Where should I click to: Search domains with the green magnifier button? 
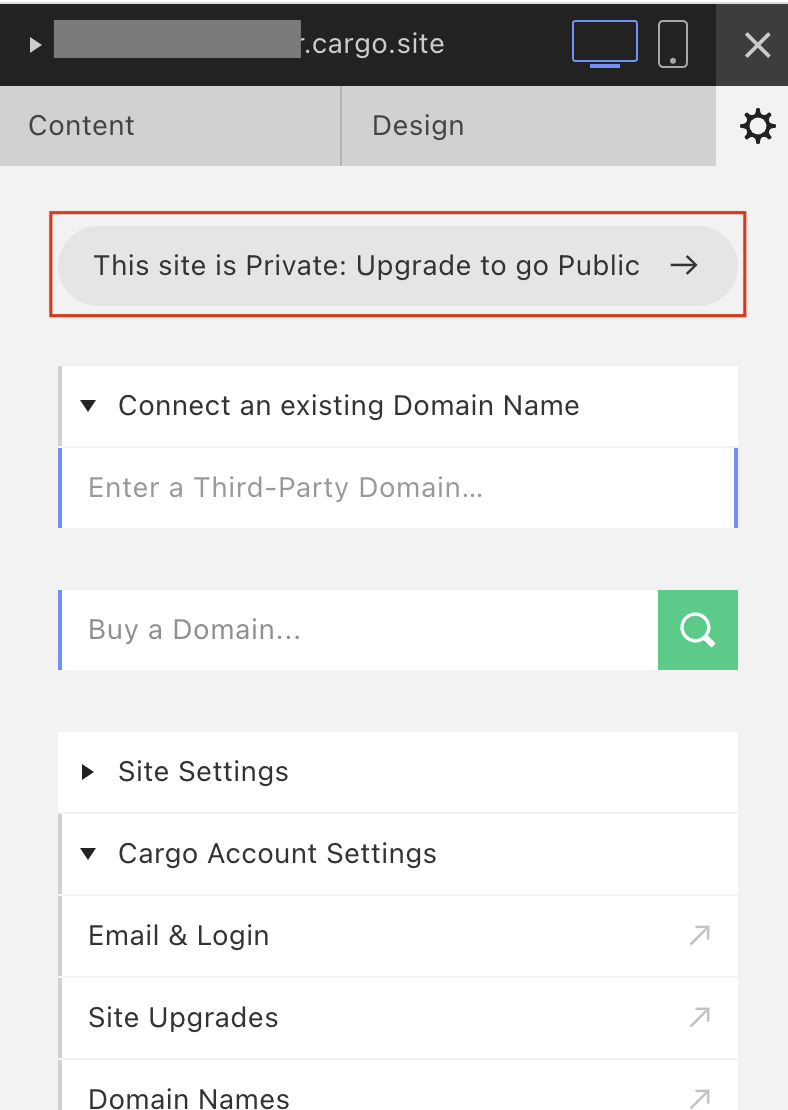tap(697, 629)
